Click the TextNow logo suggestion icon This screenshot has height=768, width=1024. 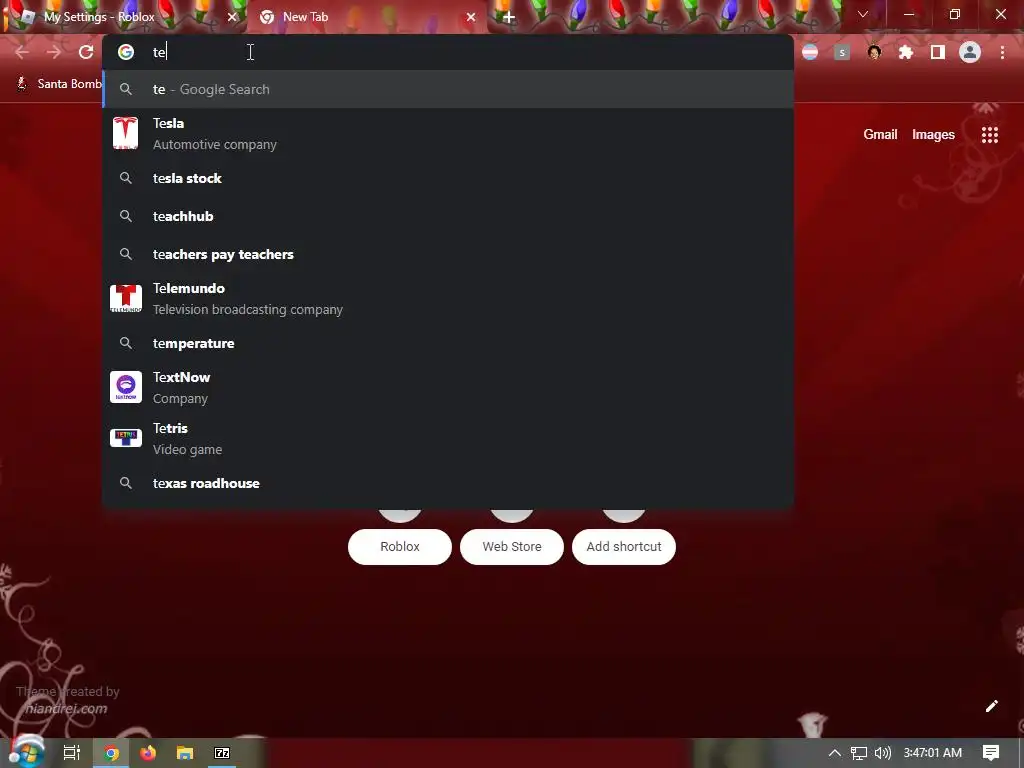pyautogui.click(x=125, y=387)
